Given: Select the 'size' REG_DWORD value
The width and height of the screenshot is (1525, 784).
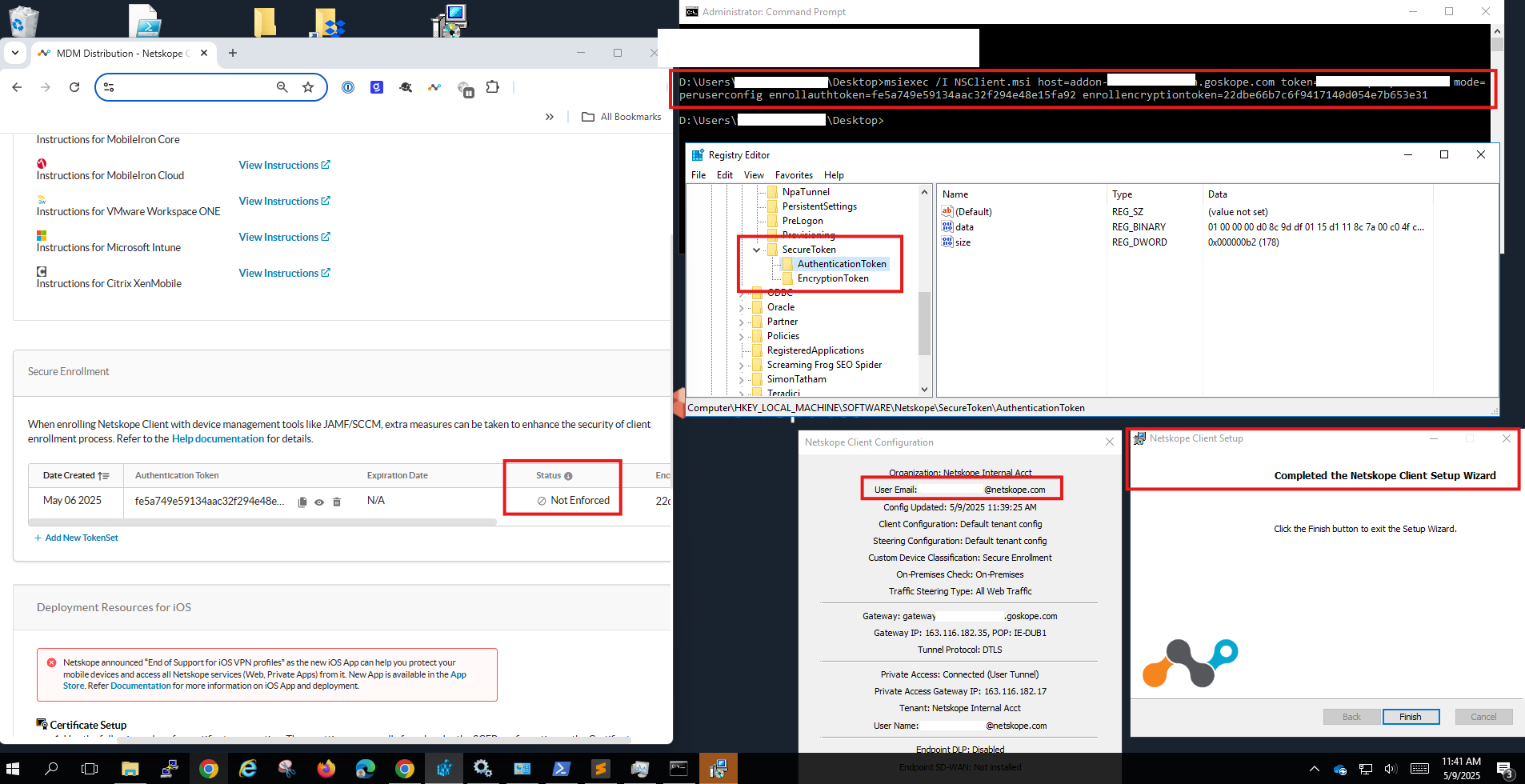Looking at the screenshot, I should 963,242.
